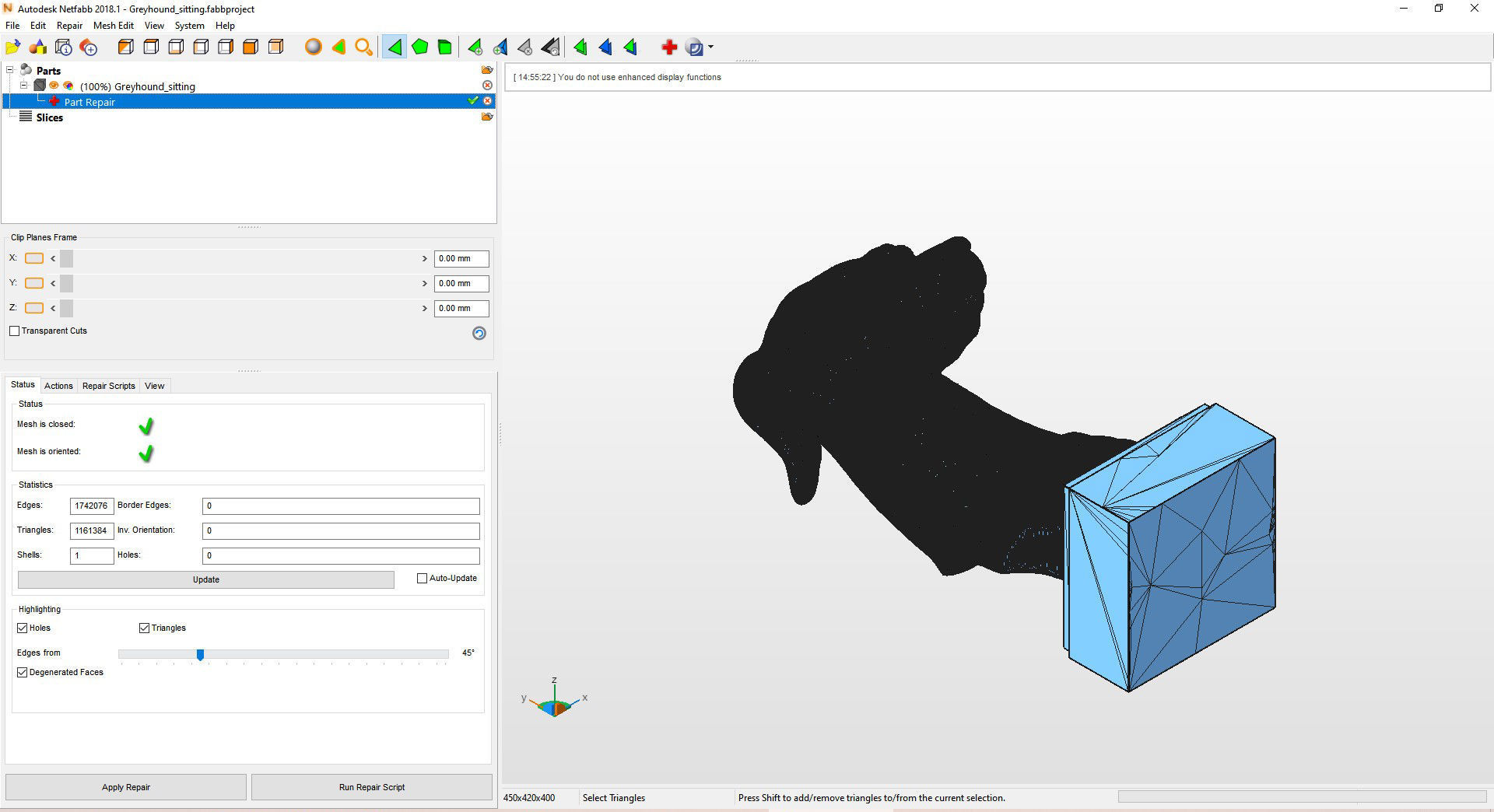Screen dimensions: 1494x812
Task: Enable the Auto-Update checkbox
Action: coord(423,578)
